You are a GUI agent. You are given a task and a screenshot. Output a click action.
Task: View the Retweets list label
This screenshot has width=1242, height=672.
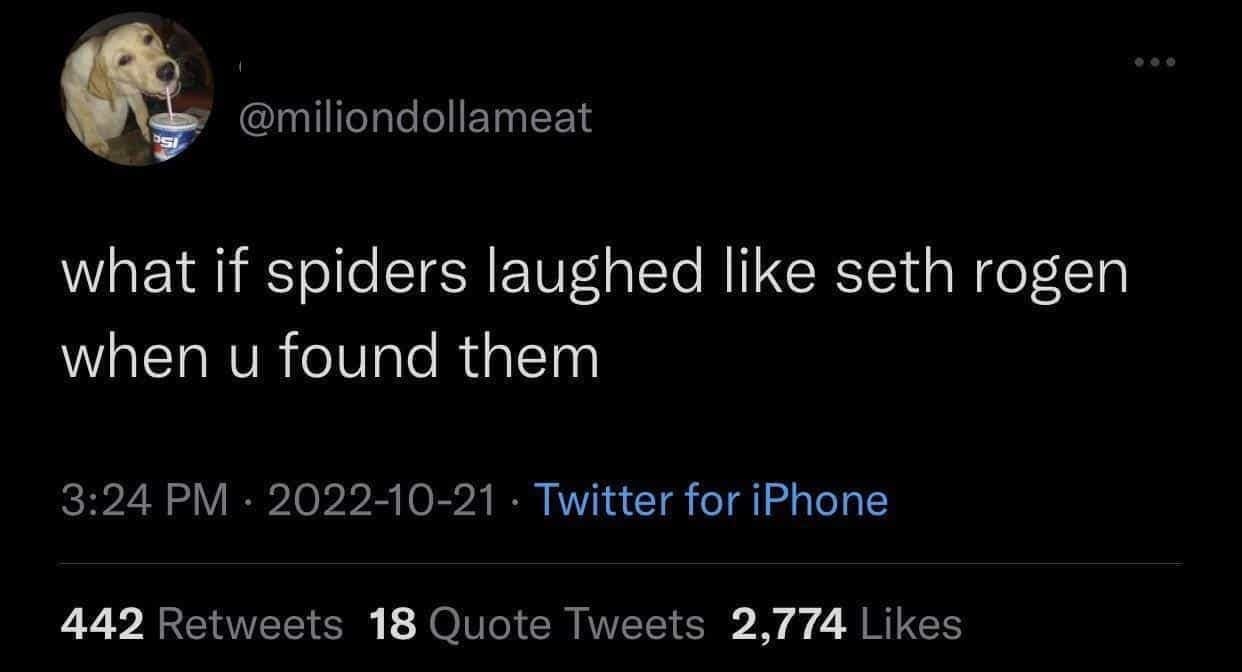[250, 624]
